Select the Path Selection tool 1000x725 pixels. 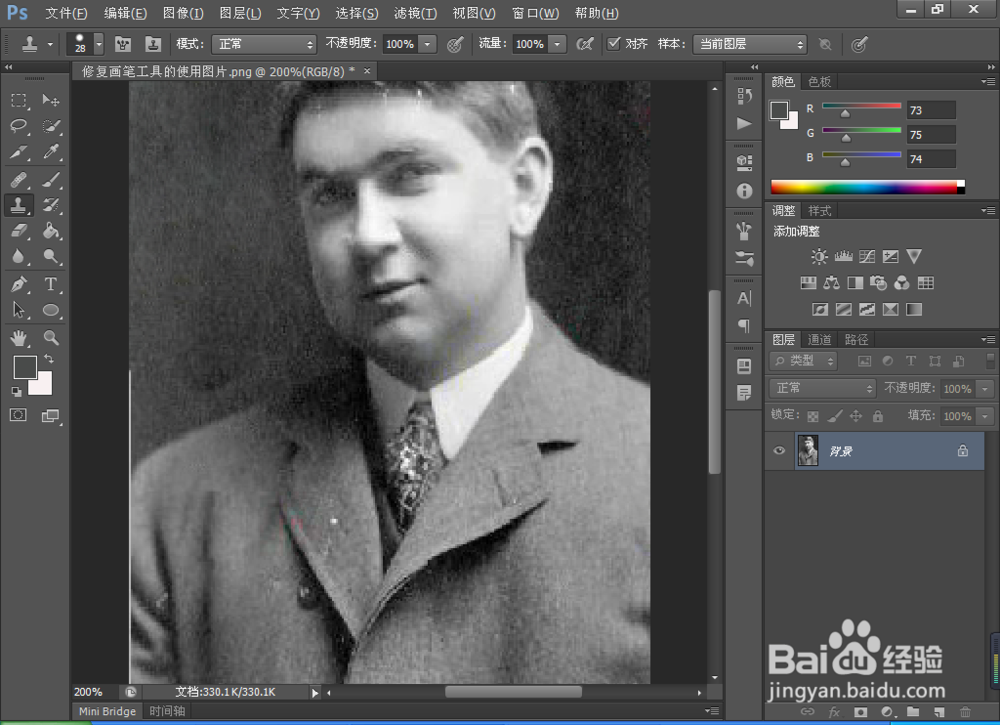tap(18, 310)
